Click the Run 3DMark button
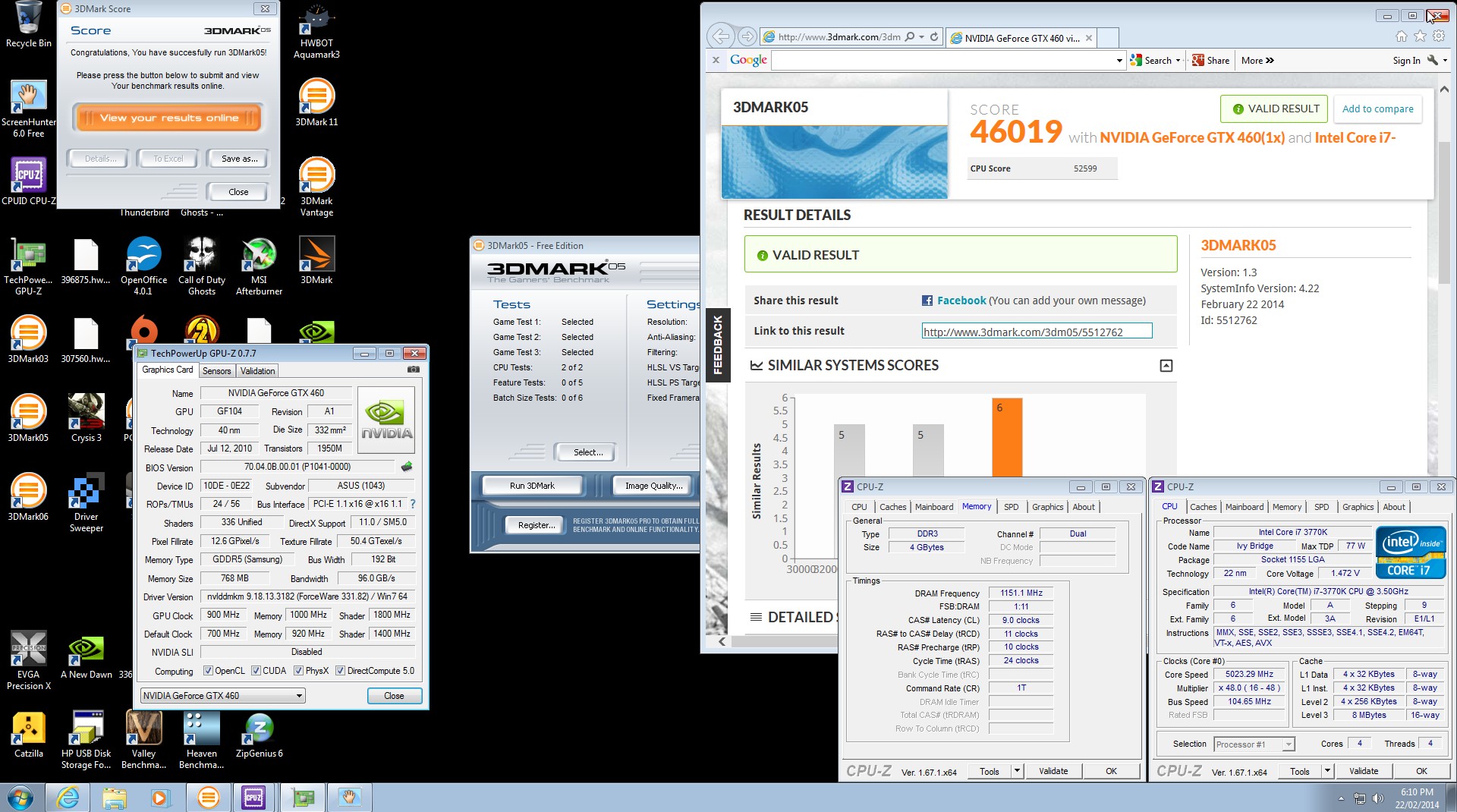The height and width of the screenshot is (812, 1457). pyautogui.click(x=532, y=486)
